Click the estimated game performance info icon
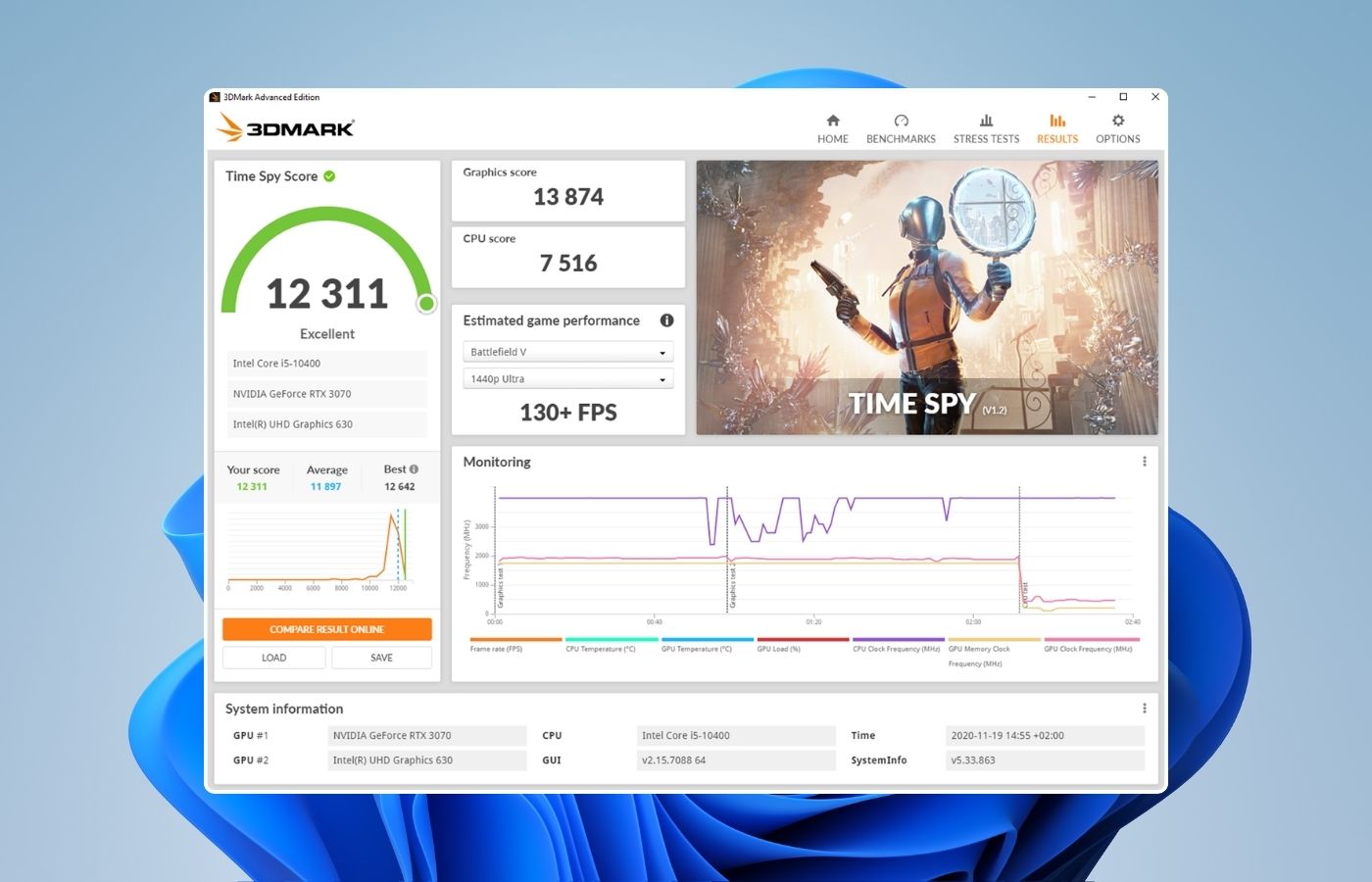This screenshot has width=1372, height=882. [x=666, y=320]
